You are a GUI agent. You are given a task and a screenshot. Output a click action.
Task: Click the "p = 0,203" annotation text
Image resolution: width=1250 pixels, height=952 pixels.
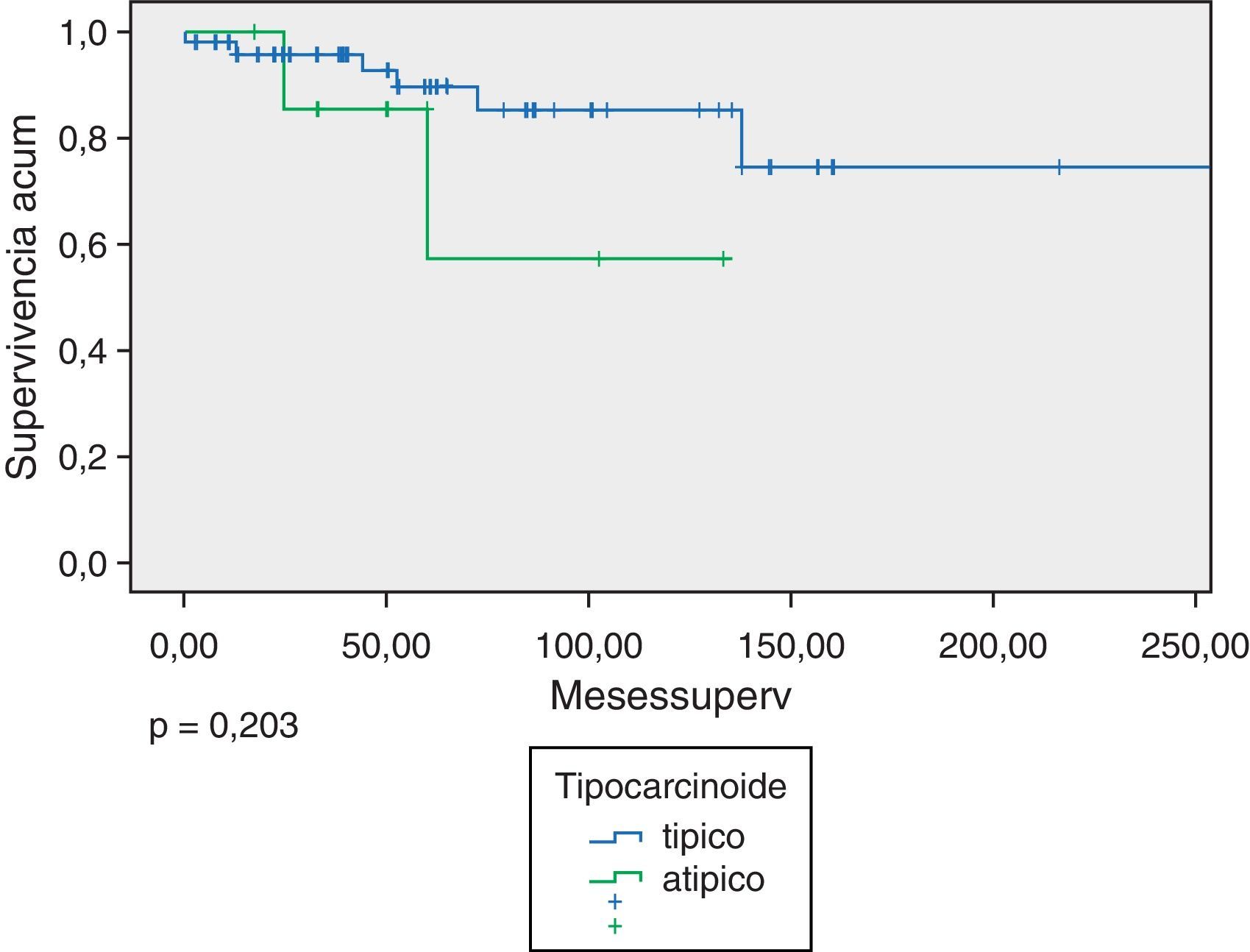click(224, 727)
